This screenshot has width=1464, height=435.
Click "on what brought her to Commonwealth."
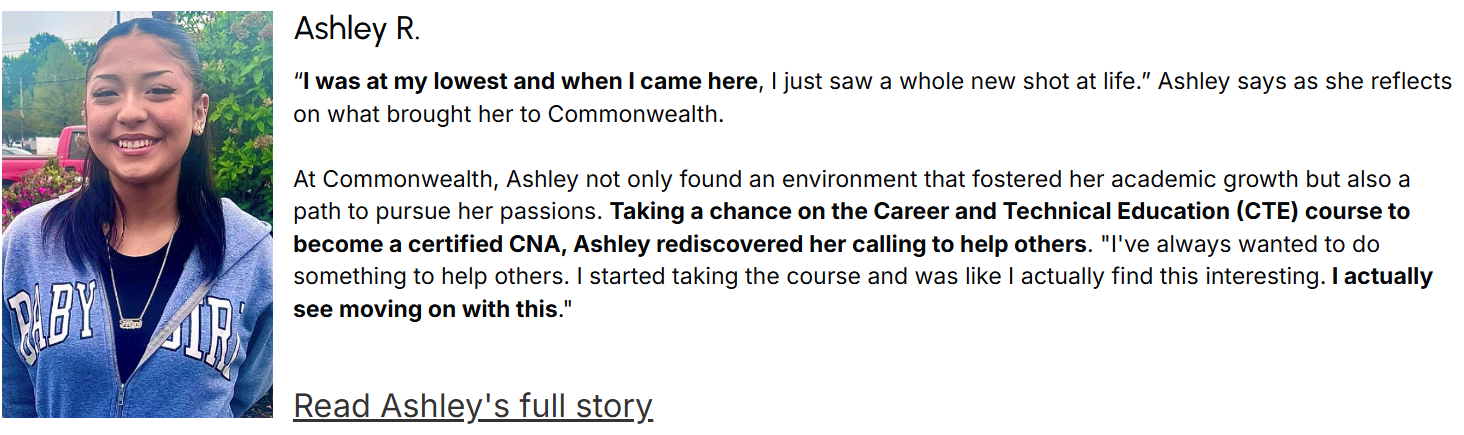508,114
